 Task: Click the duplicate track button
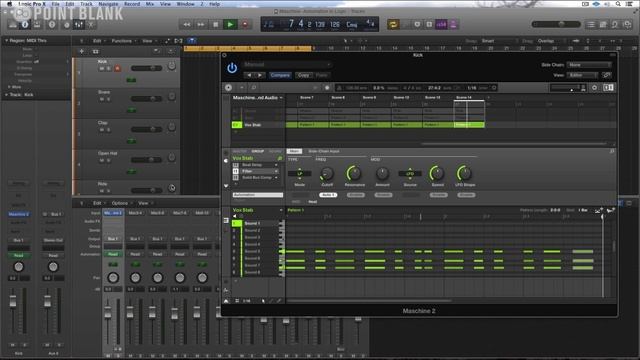[96, 51]
